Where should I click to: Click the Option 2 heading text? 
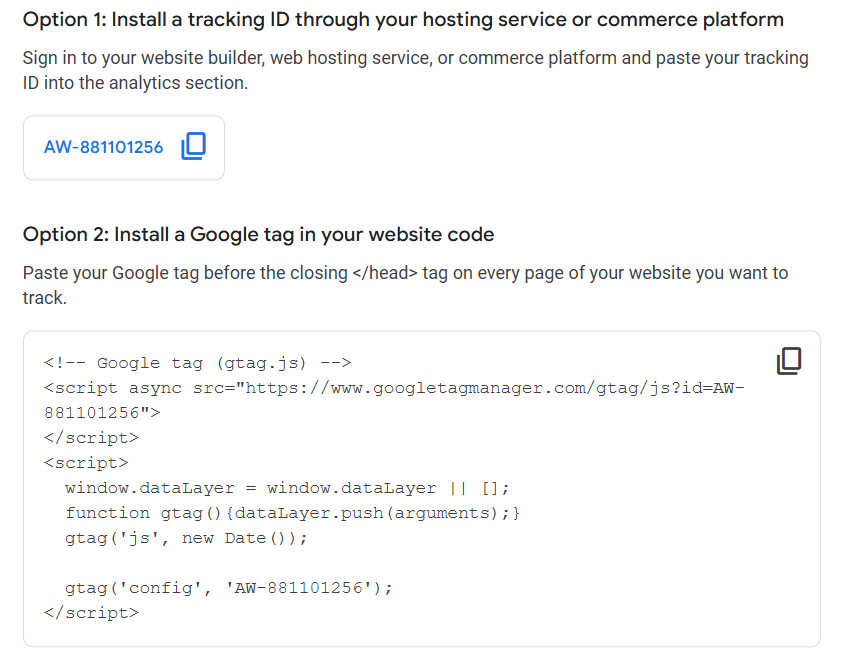[x=258, y=234]
